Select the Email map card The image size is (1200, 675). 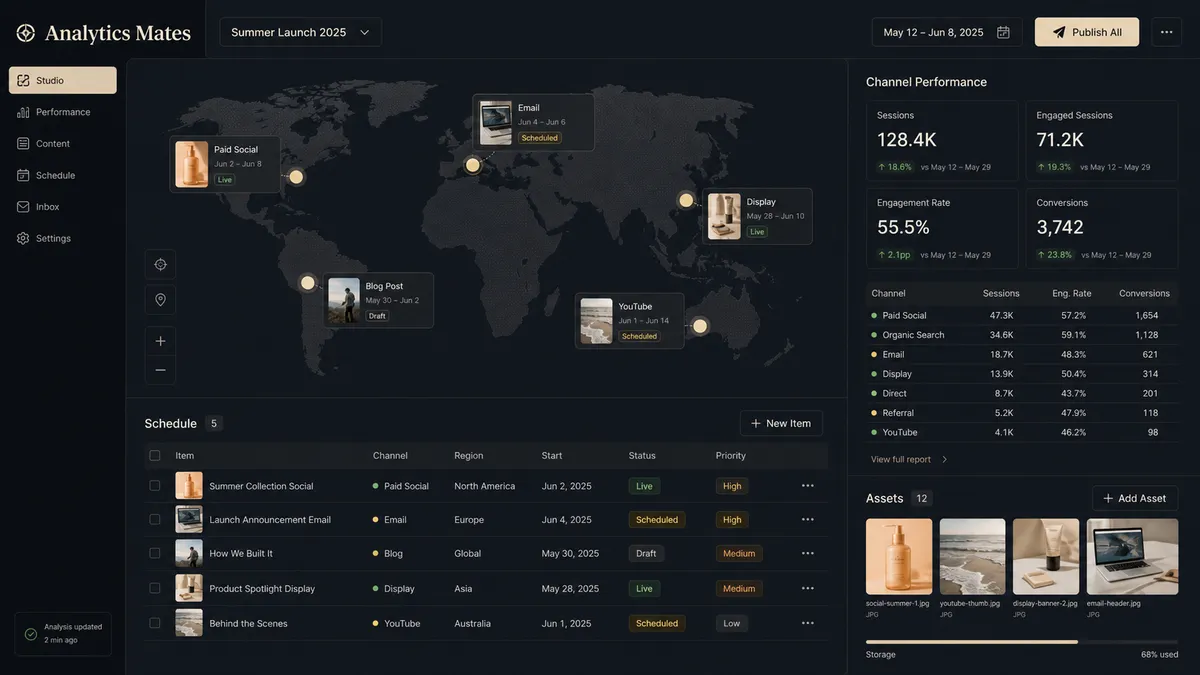[x=533, y=122]
